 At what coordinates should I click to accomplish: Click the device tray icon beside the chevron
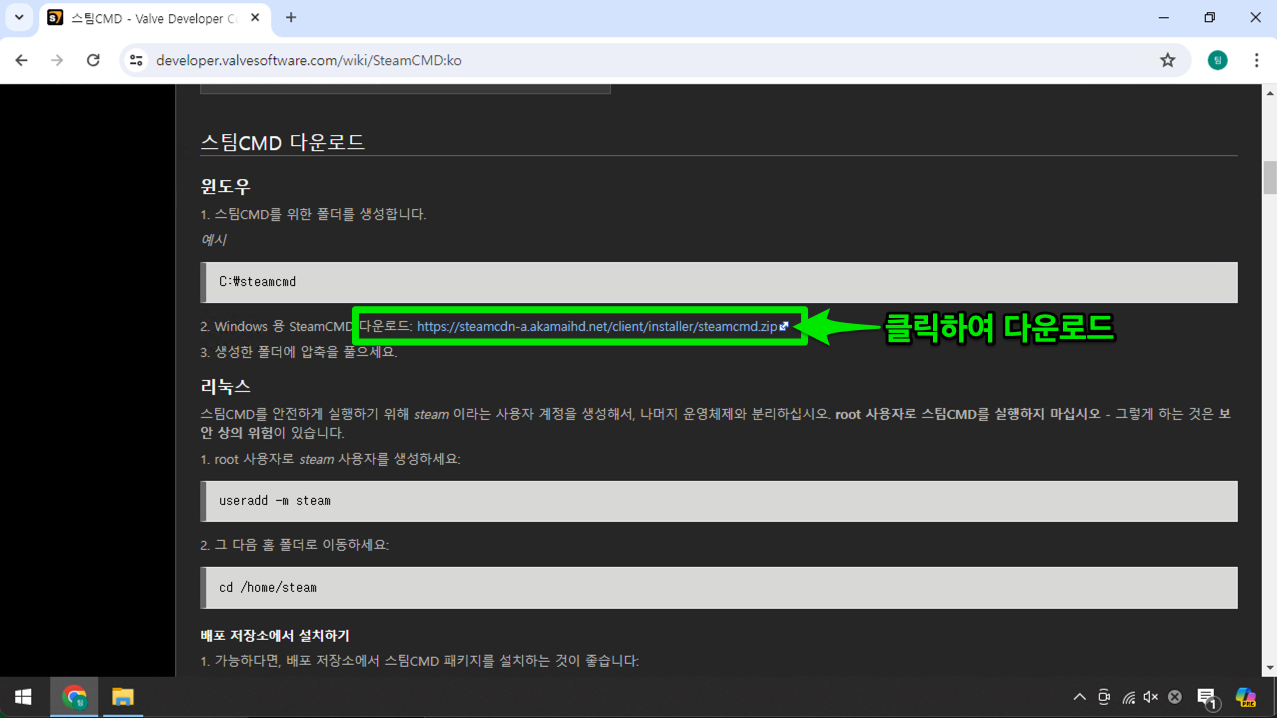tap(1104, 697)
